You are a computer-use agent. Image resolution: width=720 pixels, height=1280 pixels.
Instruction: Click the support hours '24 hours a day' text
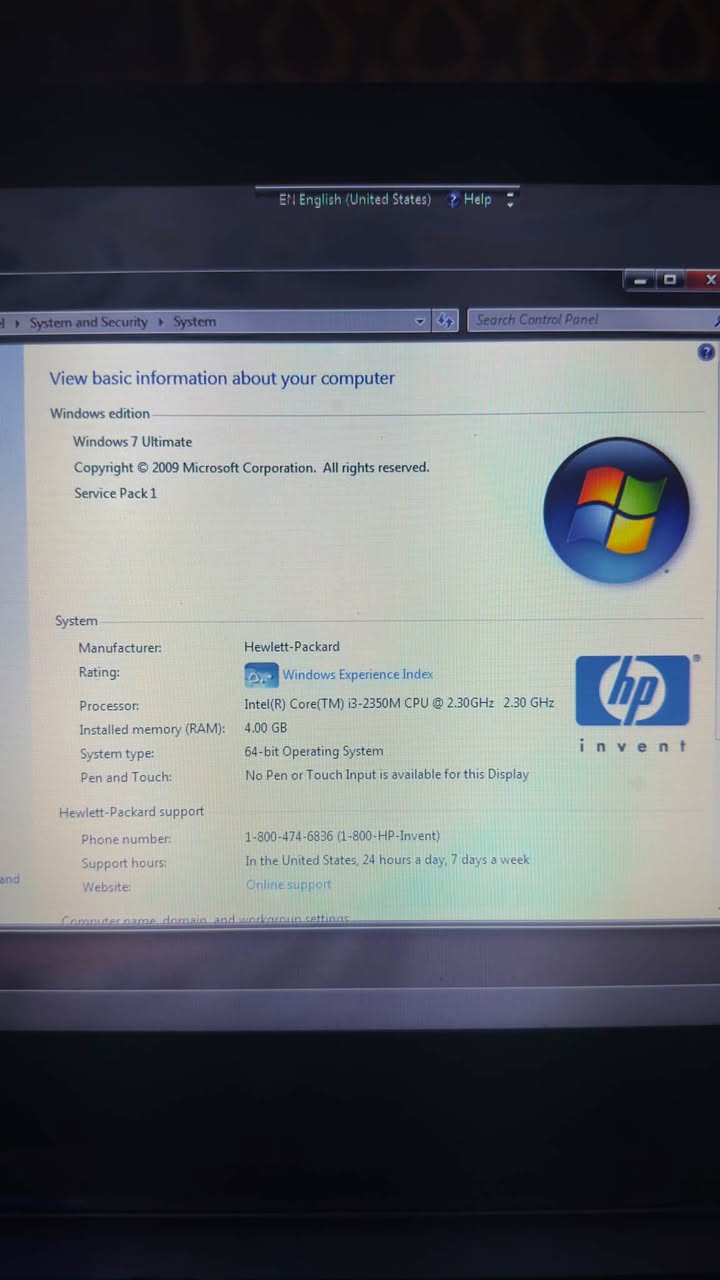pyautogui.click(x=388, y=860)
